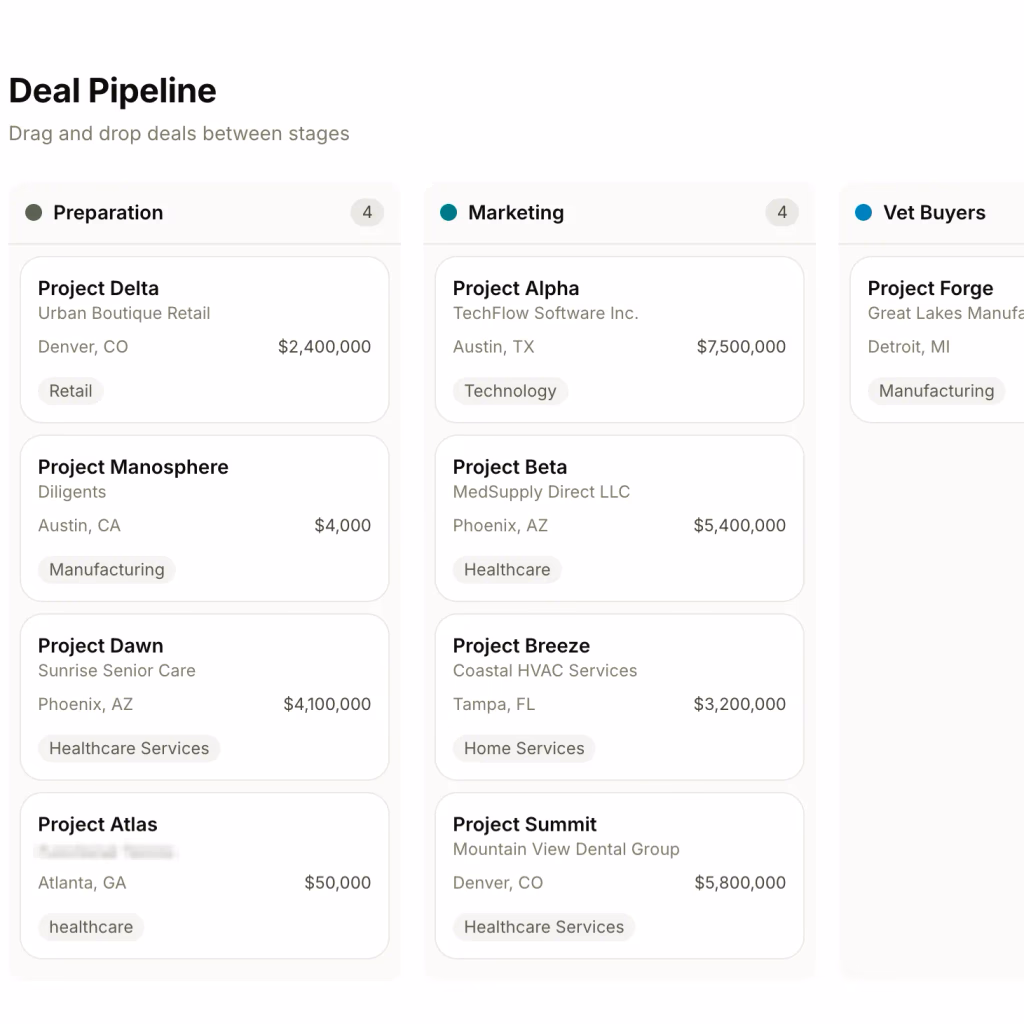Click the Marketing stage status dot

click(448, 213)
